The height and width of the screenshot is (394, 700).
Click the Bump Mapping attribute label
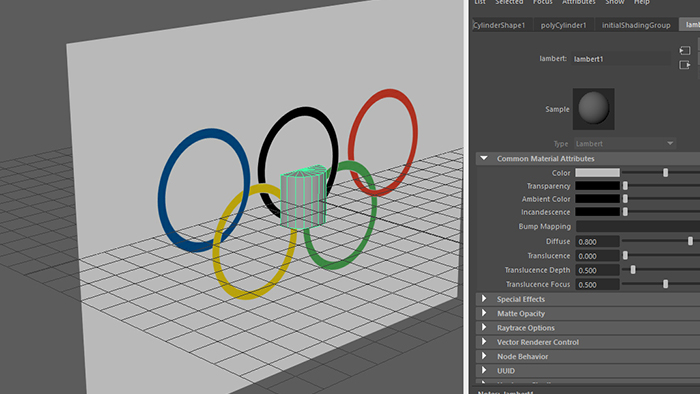(545, 227)
